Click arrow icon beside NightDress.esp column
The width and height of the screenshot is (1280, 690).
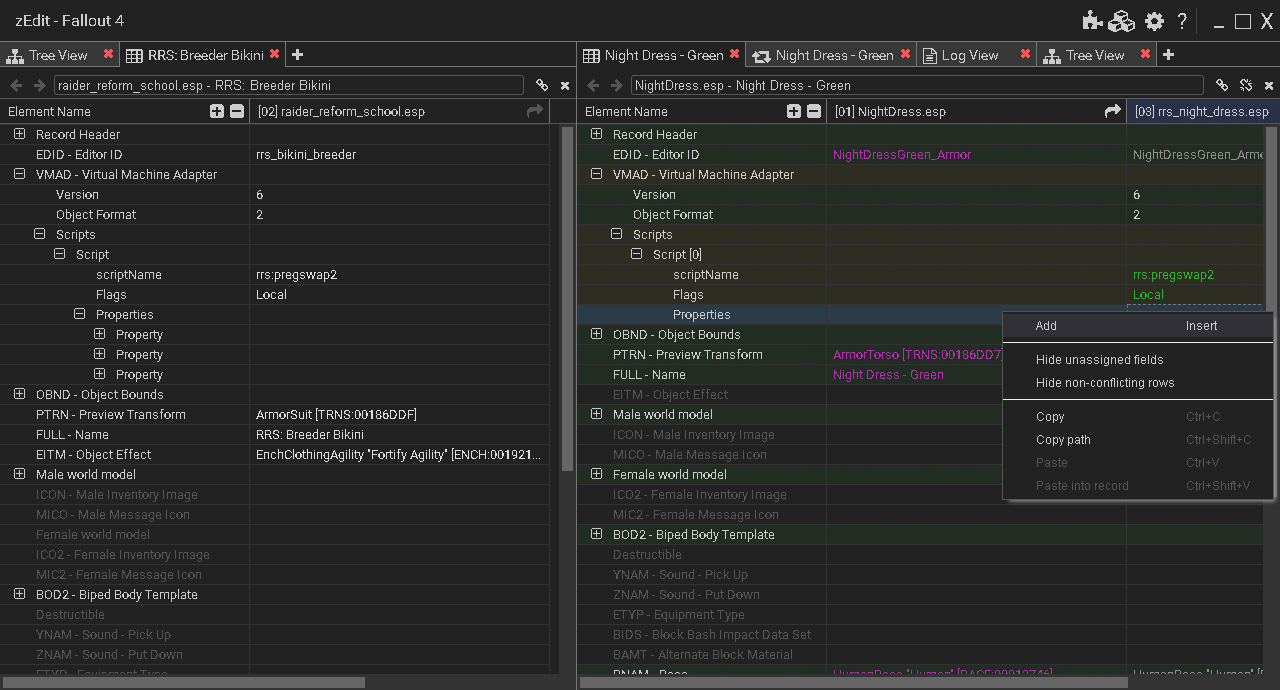pos(1112,111)
